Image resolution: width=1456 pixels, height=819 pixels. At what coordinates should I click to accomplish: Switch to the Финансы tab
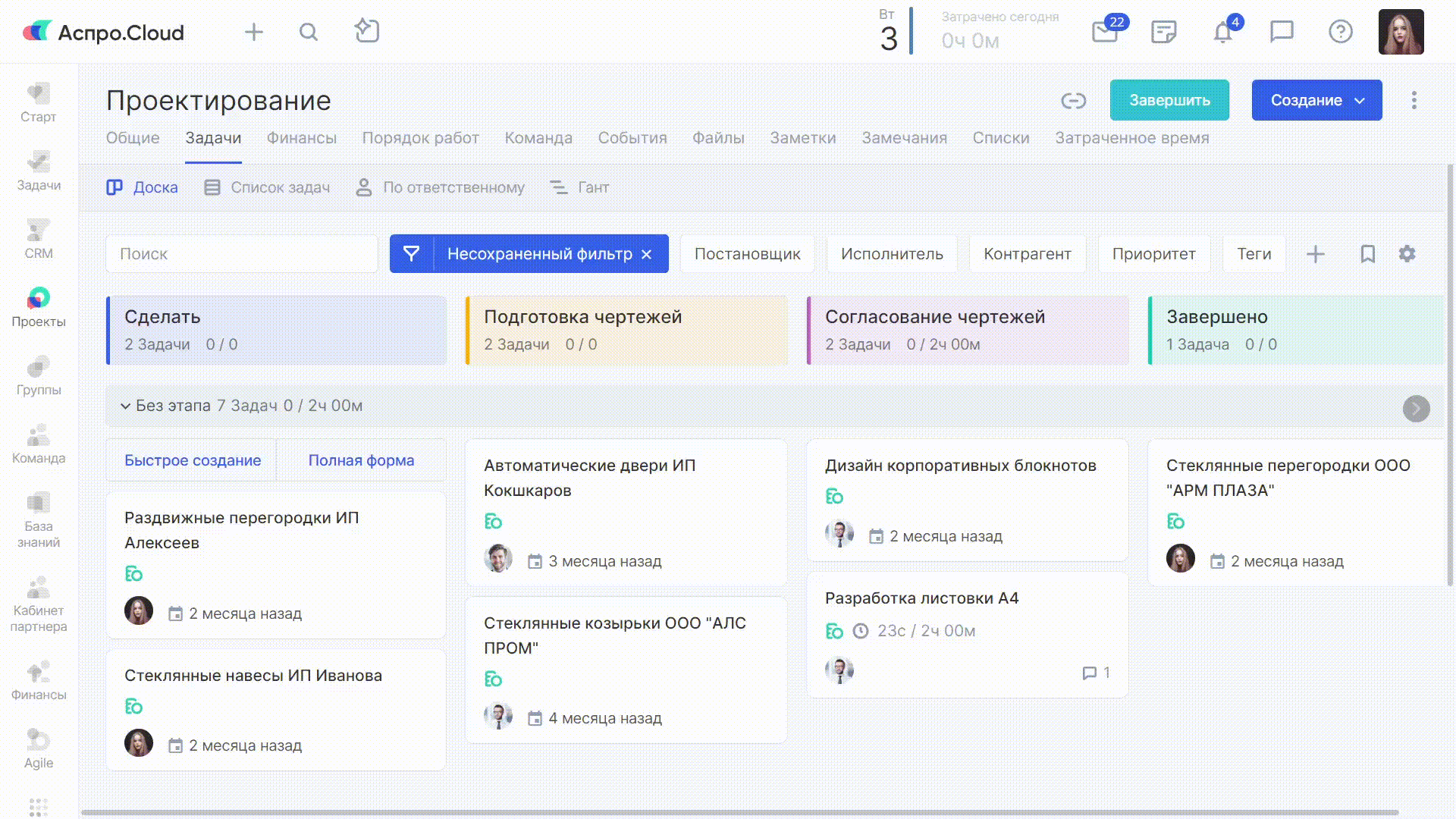click(301, 138)
